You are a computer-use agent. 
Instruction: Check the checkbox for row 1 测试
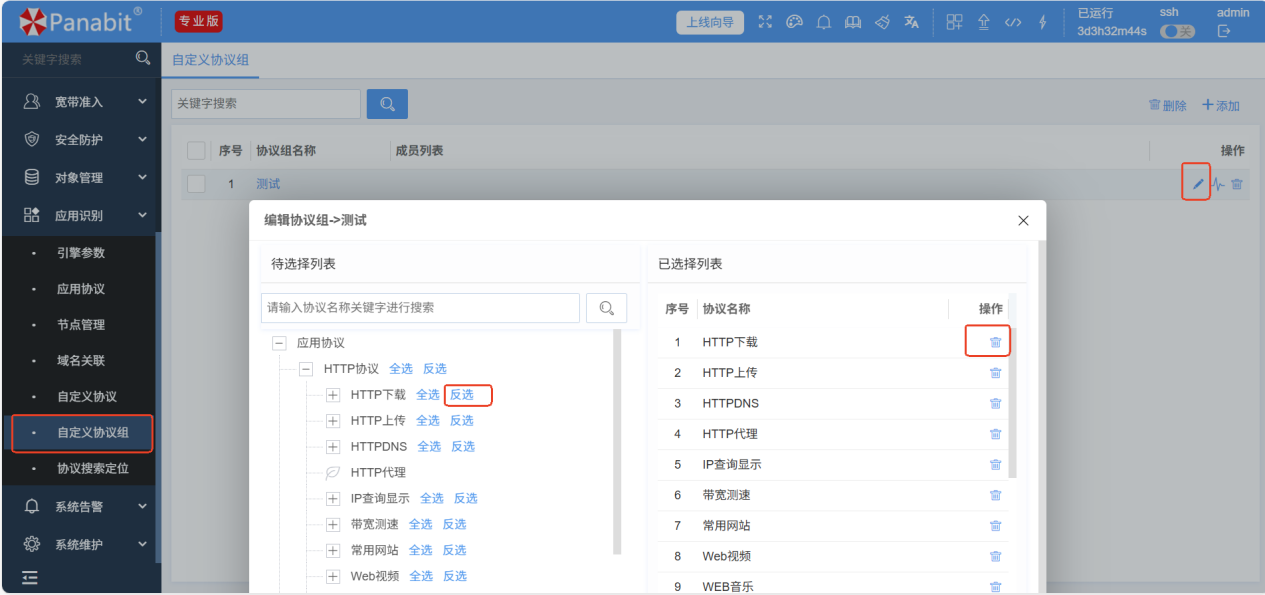click(x=197, y=184)
